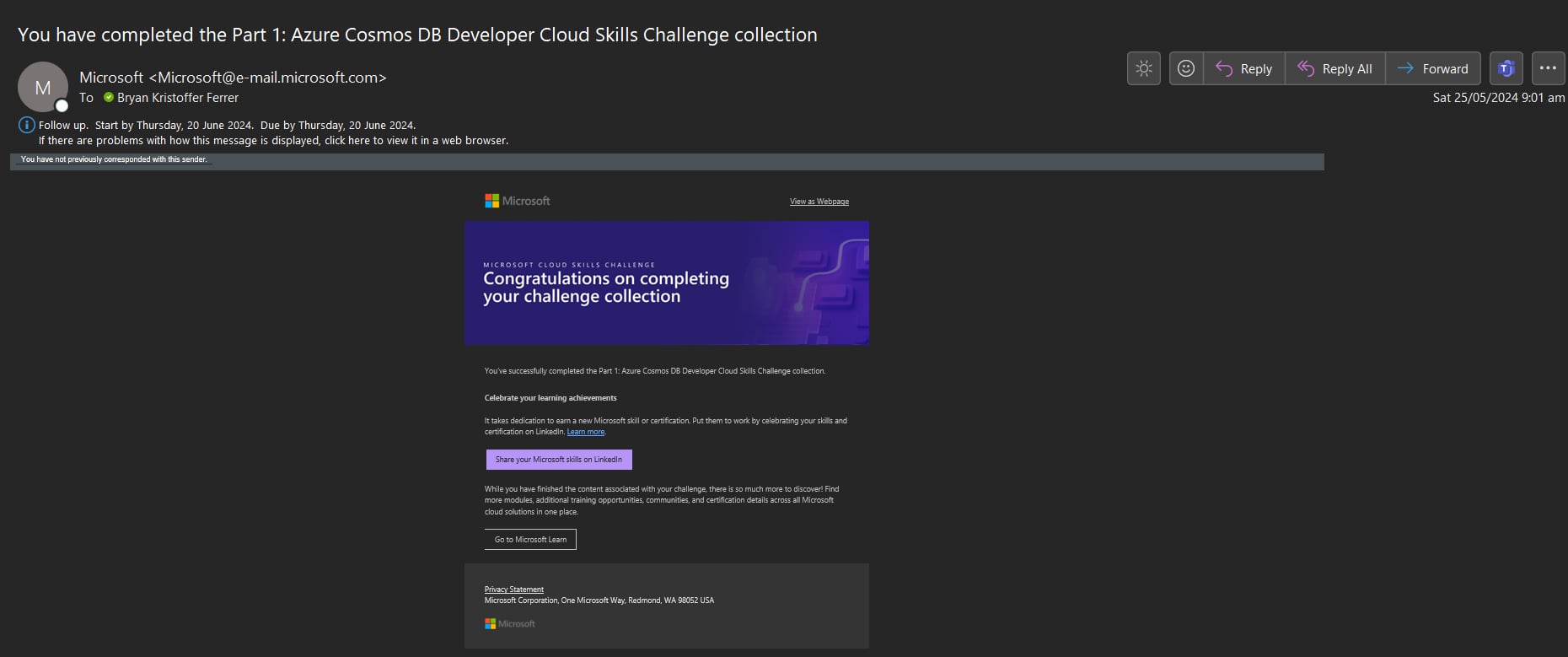Screen dimensions: 1568x657
Task: Select the Microsoft logo at email top
Action: (x=518, y=201)
